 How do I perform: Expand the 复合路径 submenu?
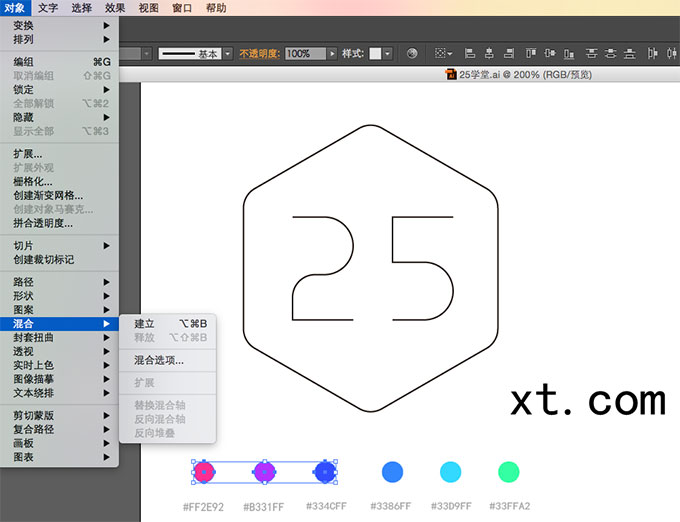(59, 430)
